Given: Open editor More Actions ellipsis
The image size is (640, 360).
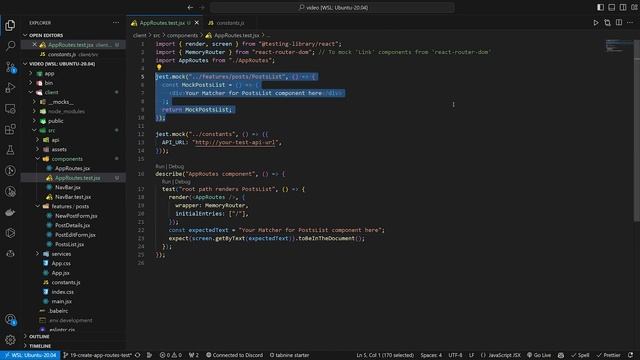Looking at the screenshot, I should click(630, 23).
